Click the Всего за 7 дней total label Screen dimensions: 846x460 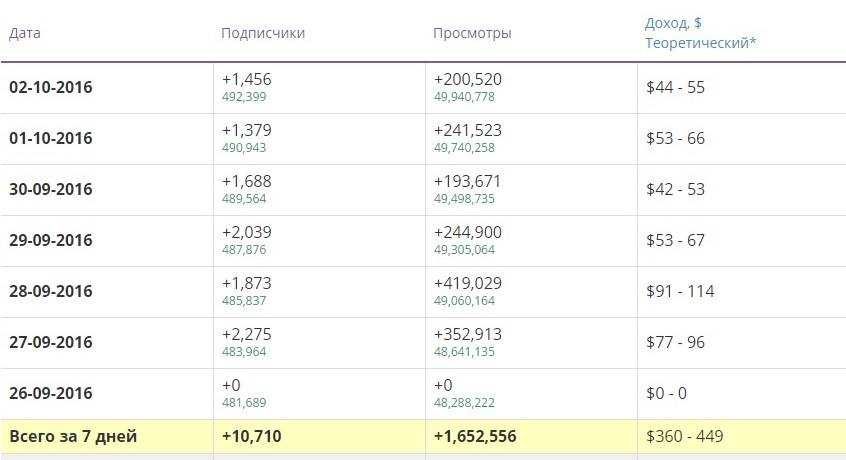73,436
